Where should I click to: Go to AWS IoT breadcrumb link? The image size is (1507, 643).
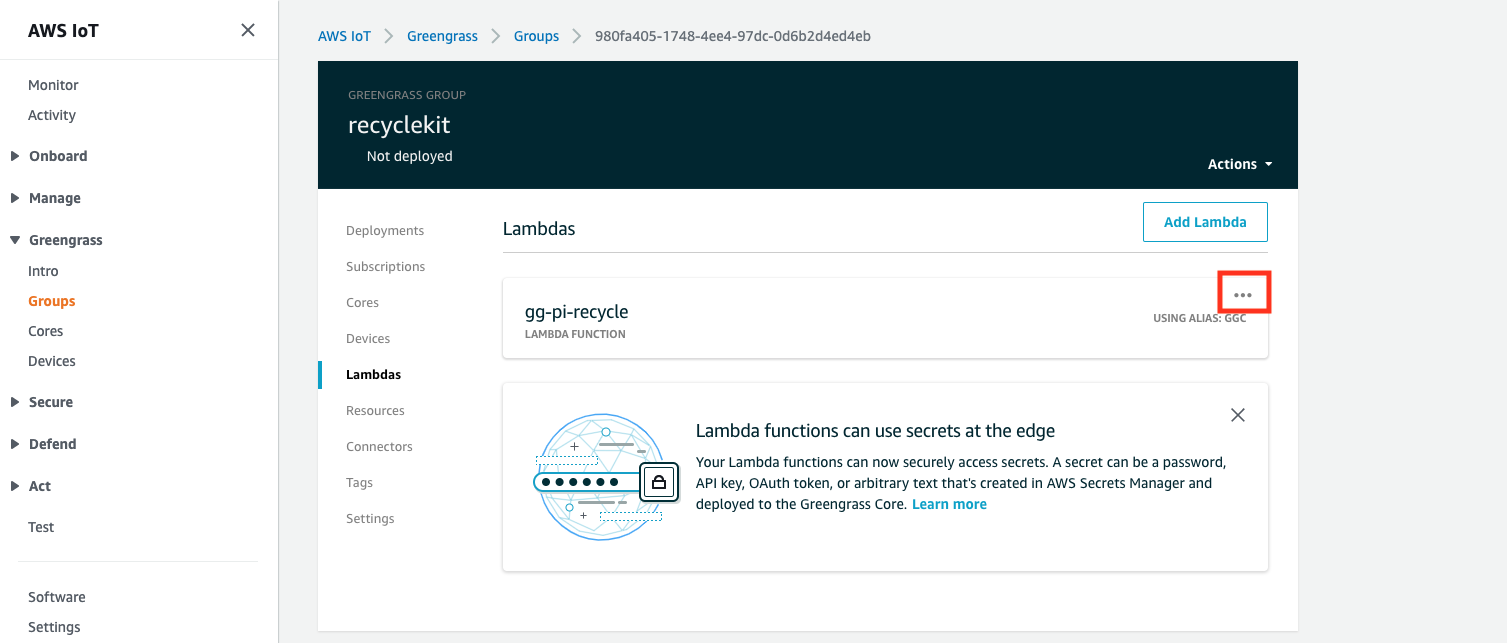(344, 36)
